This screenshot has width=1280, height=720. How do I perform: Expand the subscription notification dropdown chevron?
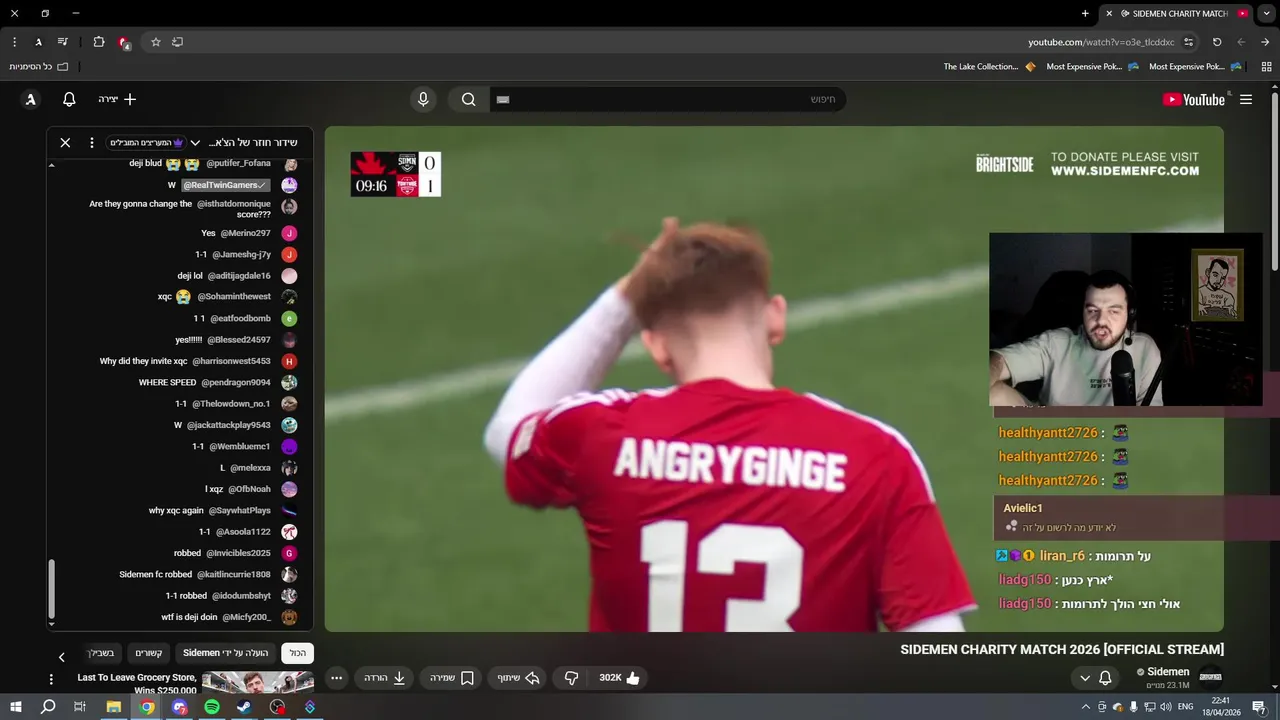click(1085, 678)
